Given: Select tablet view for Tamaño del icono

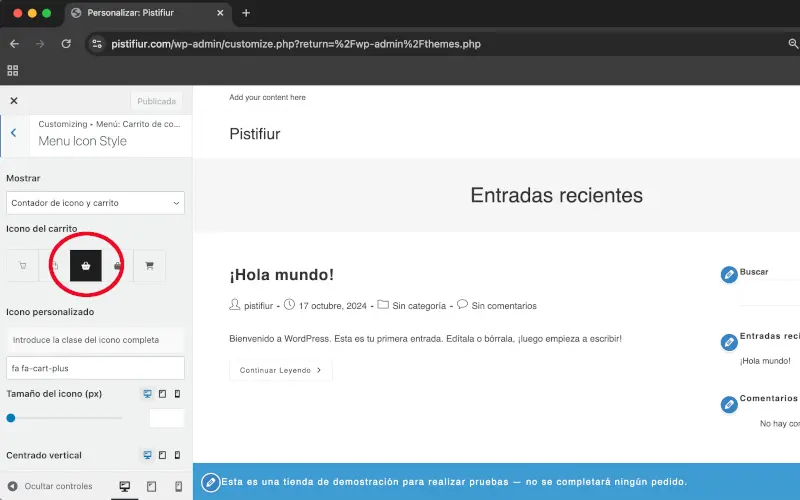Looking at the screenshot, I should coord(162,394).
